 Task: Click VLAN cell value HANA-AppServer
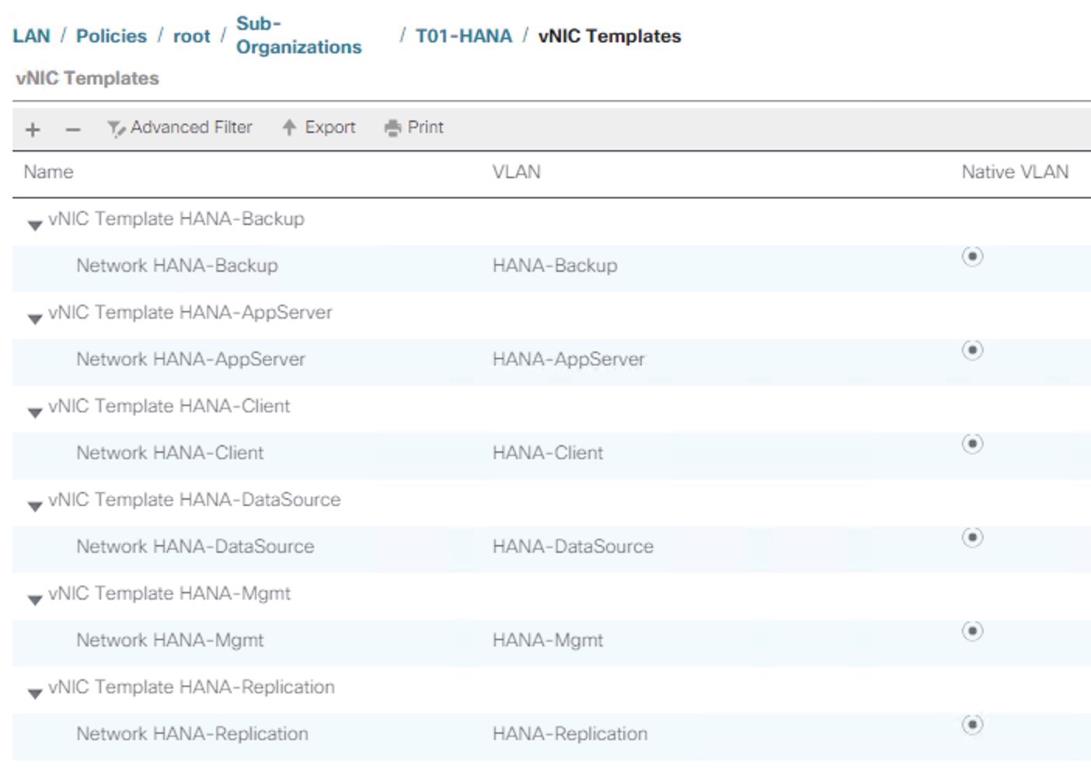[x=568, y=360]
